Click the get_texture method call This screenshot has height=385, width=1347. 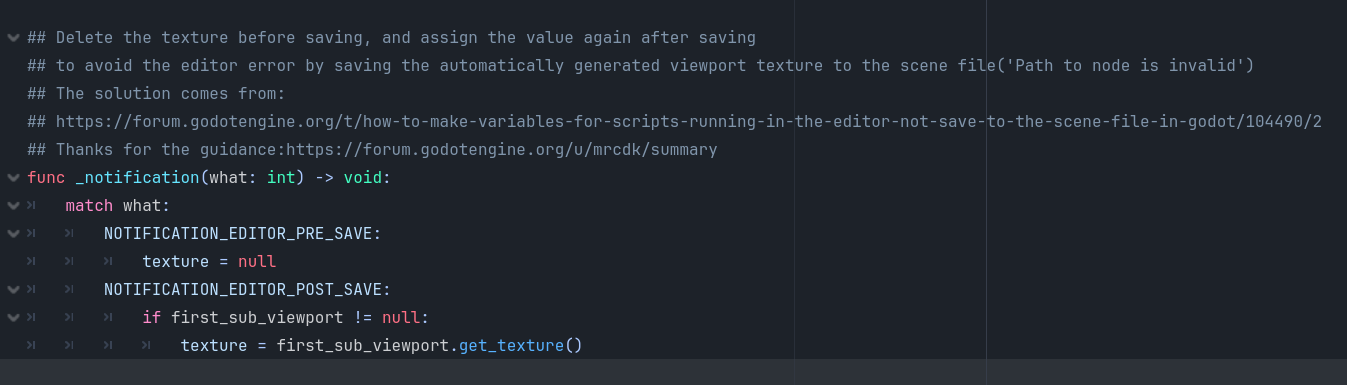tap(511, 346)
